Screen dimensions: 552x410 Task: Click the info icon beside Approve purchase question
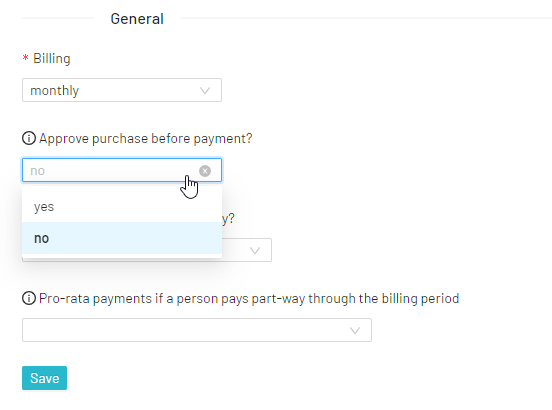click(x=29, y=138)
